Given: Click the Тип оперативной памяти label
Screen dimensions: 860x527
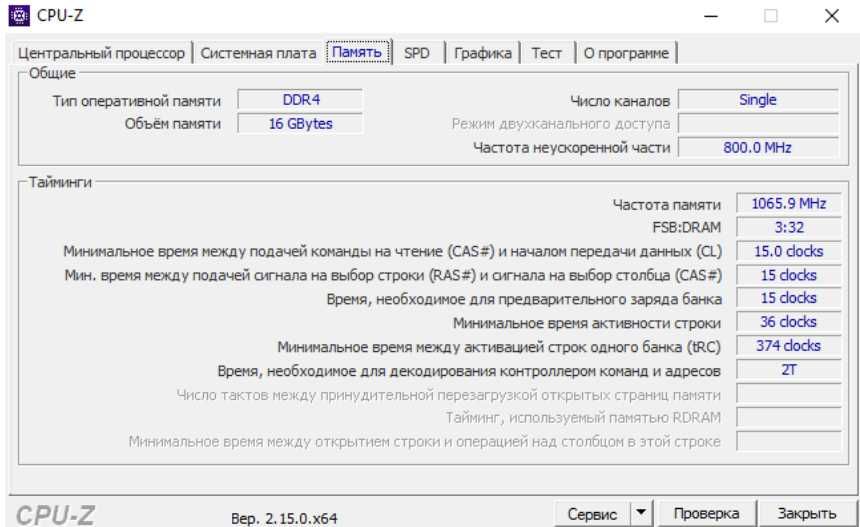Looking at the screenshot, I should tap(137, 101).
